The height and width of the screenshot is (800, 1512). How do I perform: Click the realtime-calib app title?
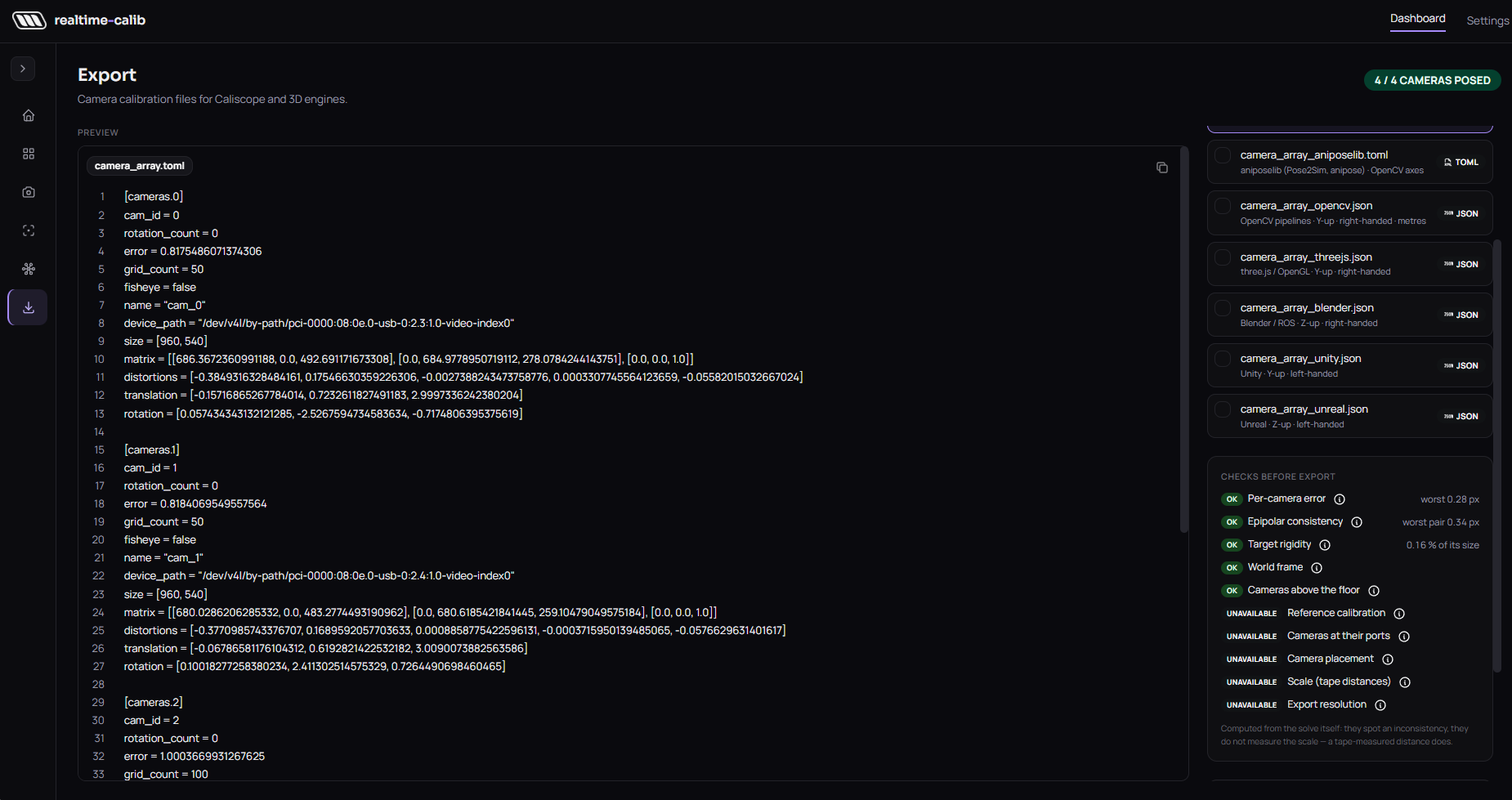pos(100,20)
